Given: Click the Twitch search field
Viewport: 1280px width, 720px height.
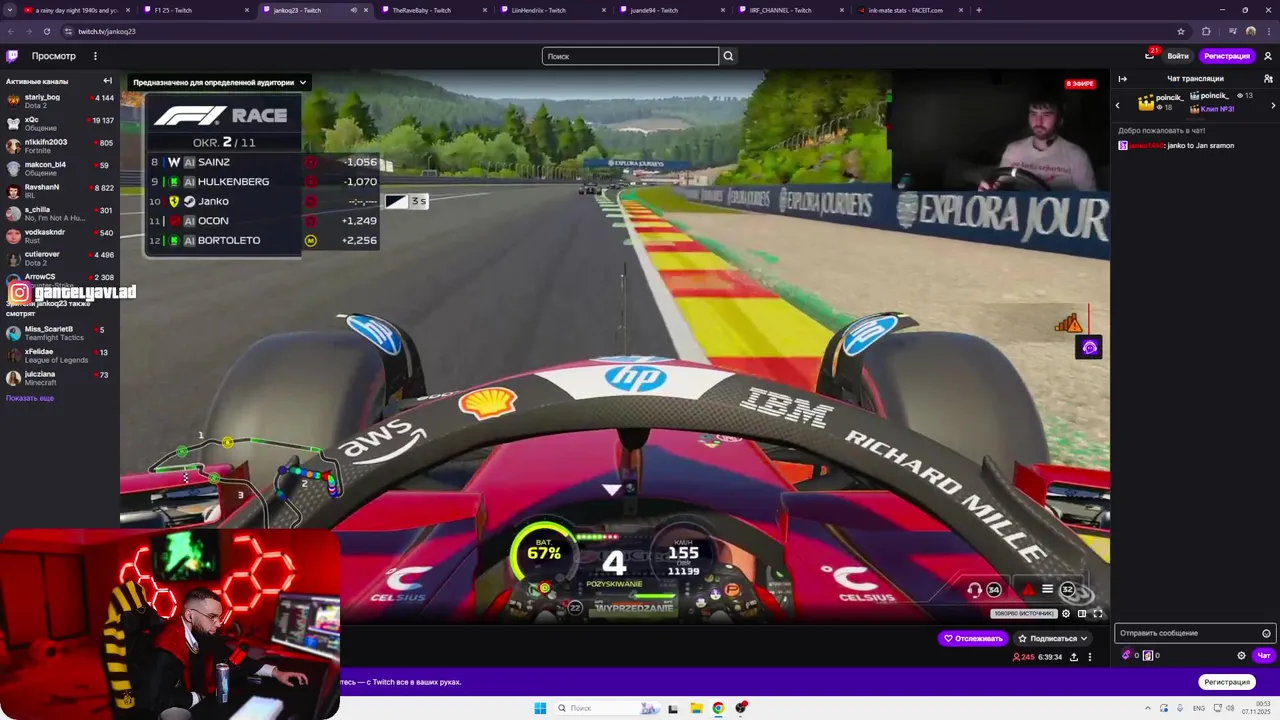Looking at the screenshot, I should 630,56.
